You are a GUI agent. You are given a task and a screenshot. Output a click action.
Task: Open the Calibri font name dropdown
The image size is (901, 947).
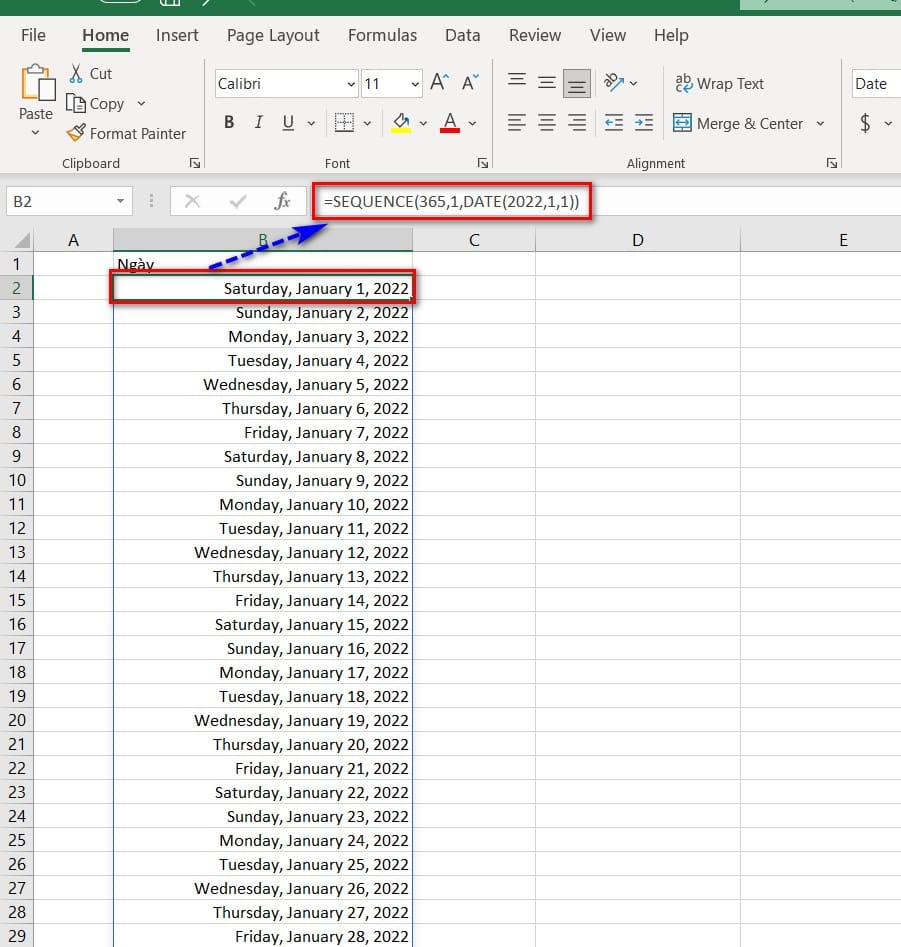pyautogui.click(x=351, y=84)
